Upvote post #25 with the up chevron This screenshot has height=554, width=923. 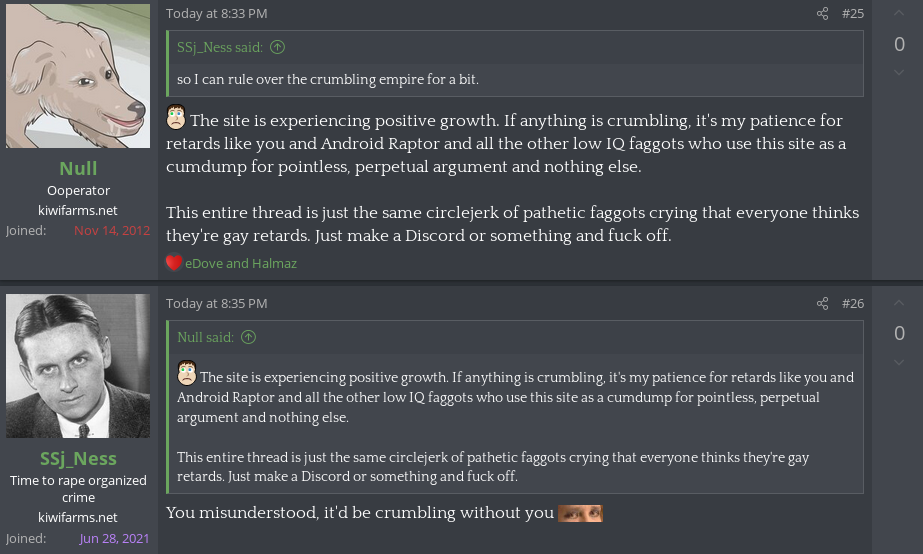899,13
